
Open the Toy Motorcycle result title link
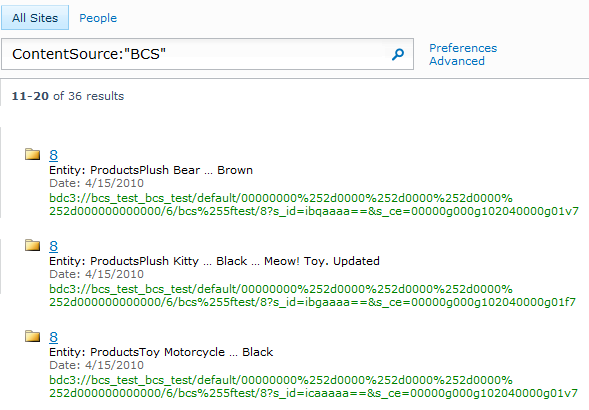pos(54,337)
